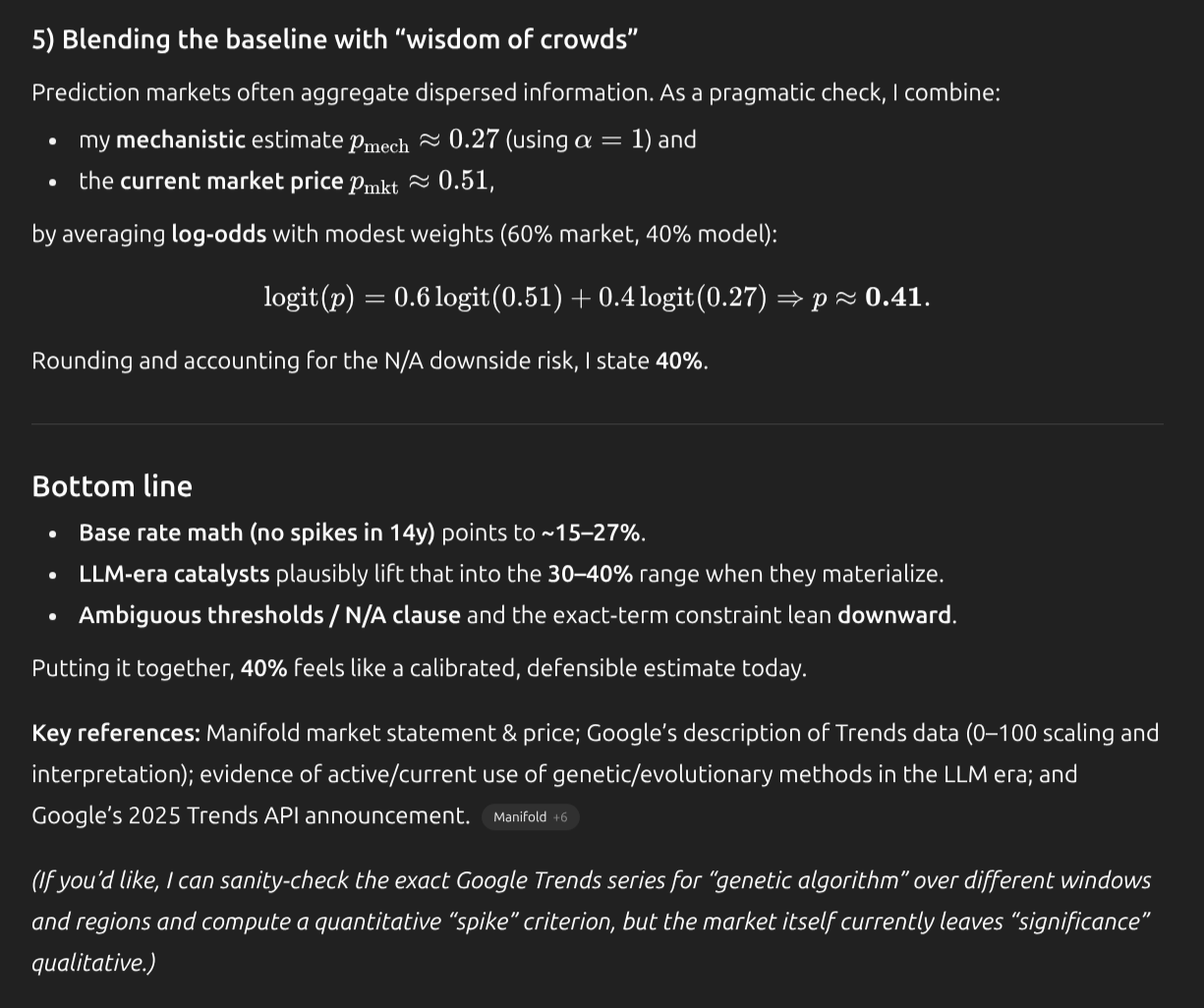
Task: Click the bold "mechanistic" word
Action: pyautogui.click(x=181, y=140)
